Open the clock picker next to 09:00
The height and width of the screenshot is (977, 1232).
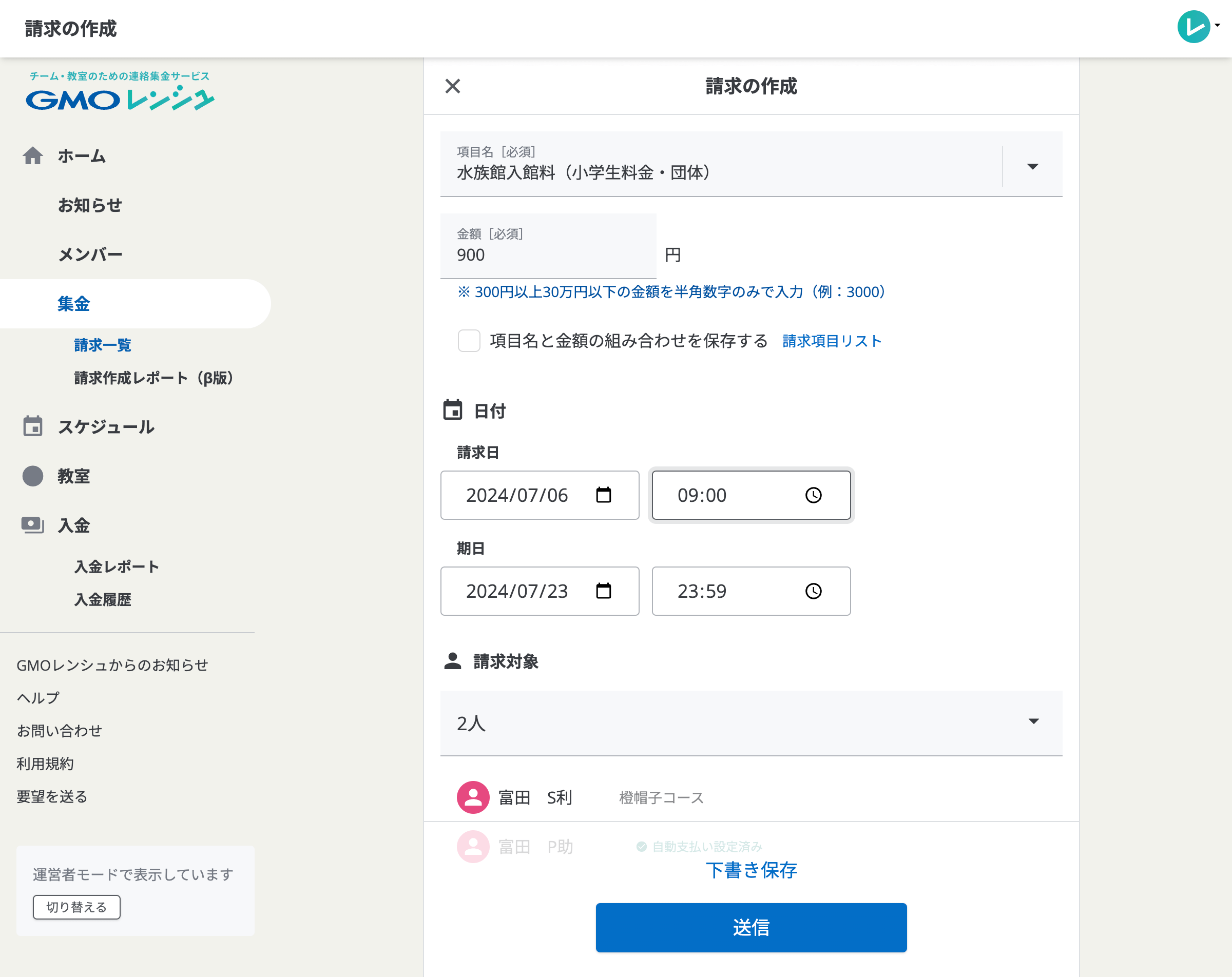814,495
